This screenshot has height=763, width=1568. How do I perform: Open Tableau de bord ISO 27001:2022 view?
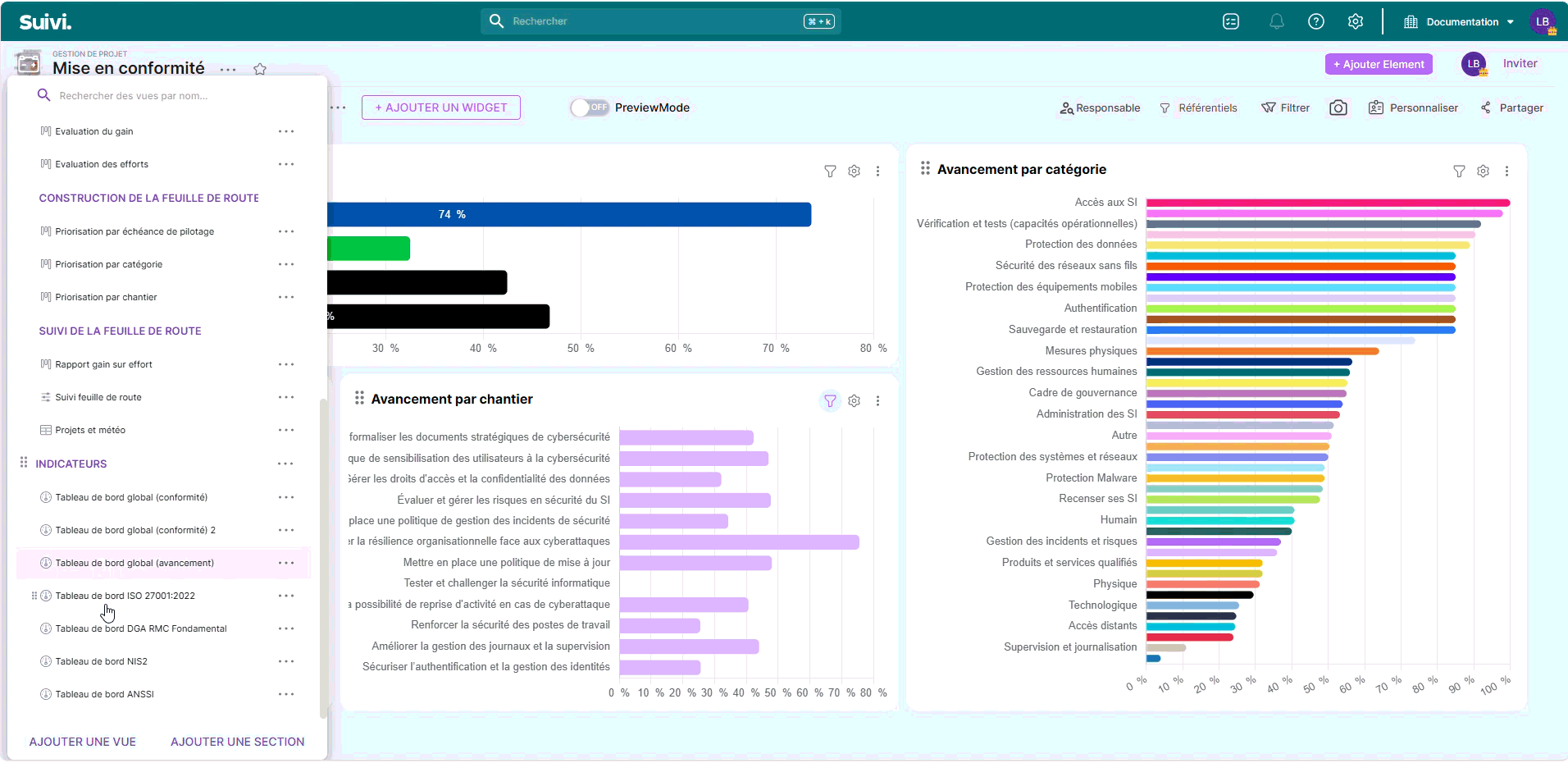click(125, 596)
